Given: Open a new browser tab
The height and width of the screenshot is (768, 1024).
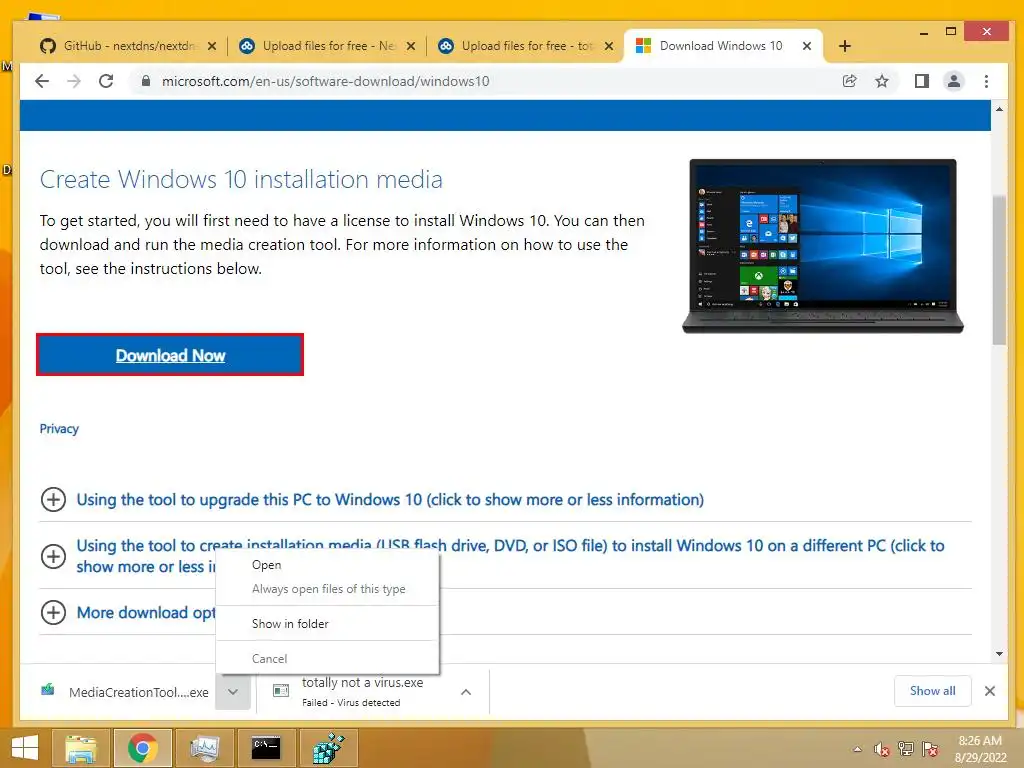Looking at the screenshot, I should (x=844, y=46).
